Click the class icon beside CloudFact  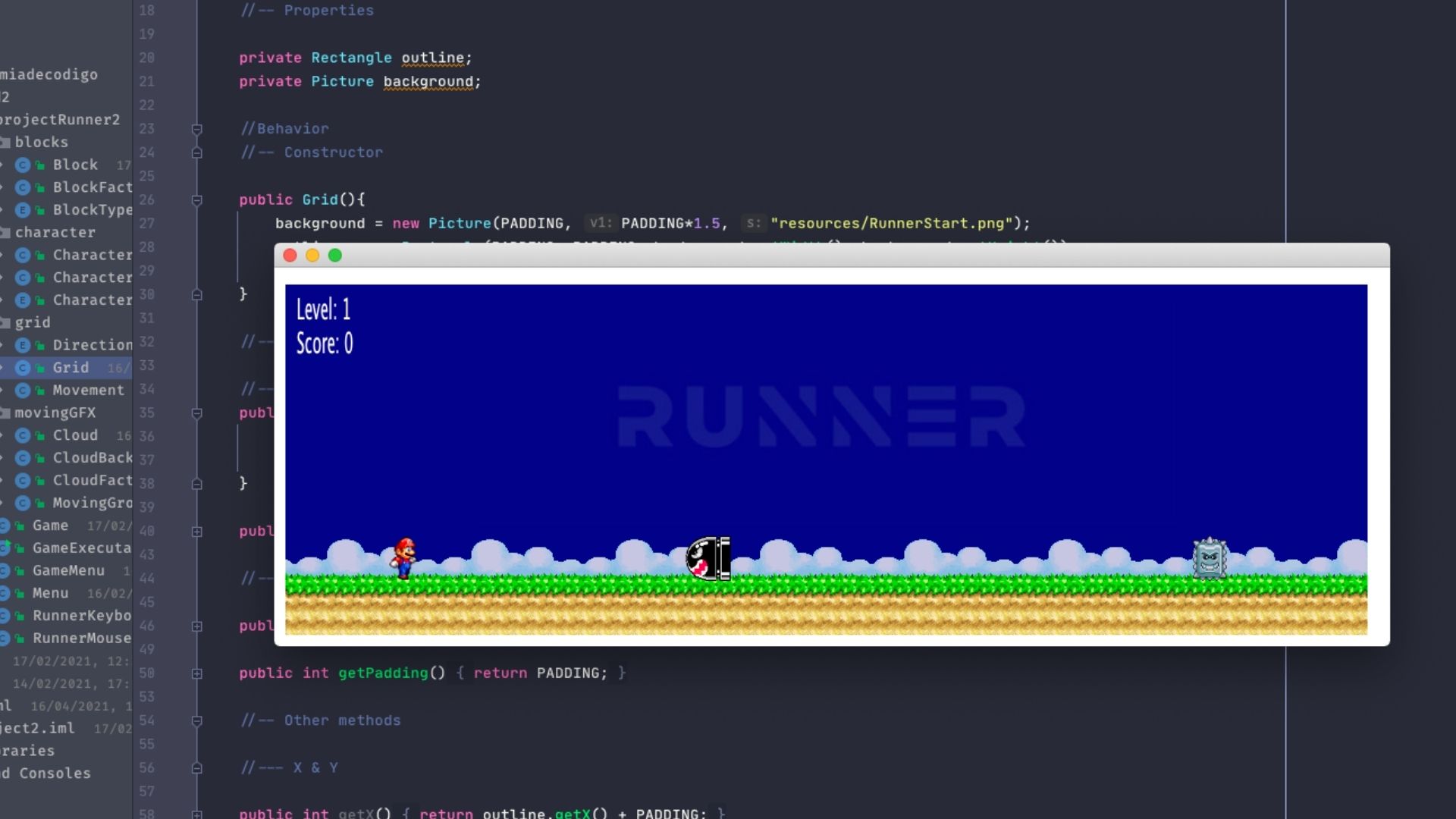(x=23, y=481)
